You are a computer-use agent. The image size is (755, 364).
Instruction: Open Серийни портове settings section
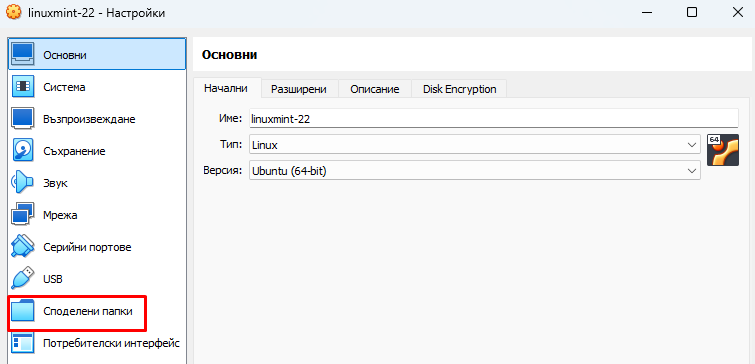[97, 247]
